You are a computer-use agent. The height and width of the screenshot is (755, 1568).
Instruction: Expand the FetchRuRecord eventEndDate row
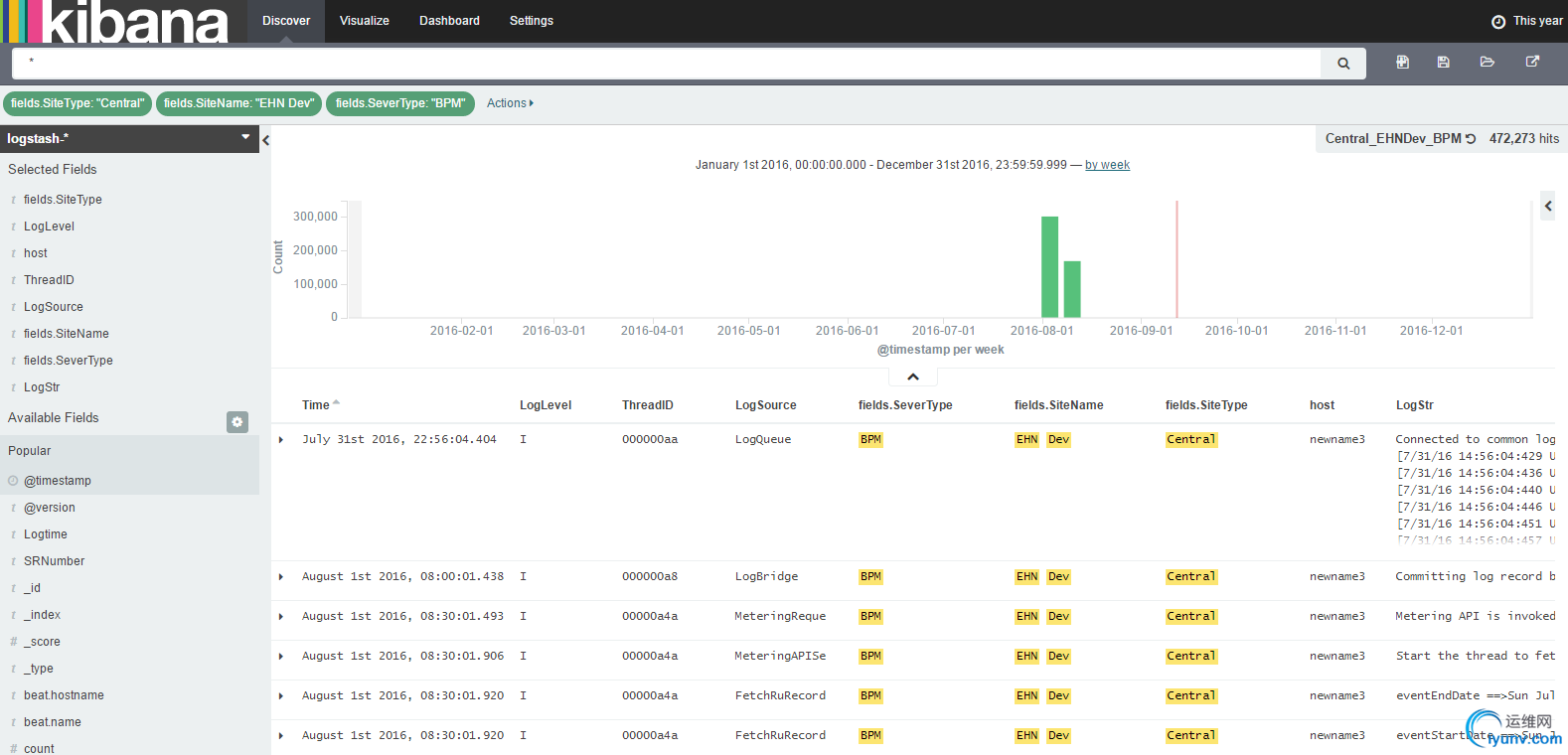pos(281,695)
